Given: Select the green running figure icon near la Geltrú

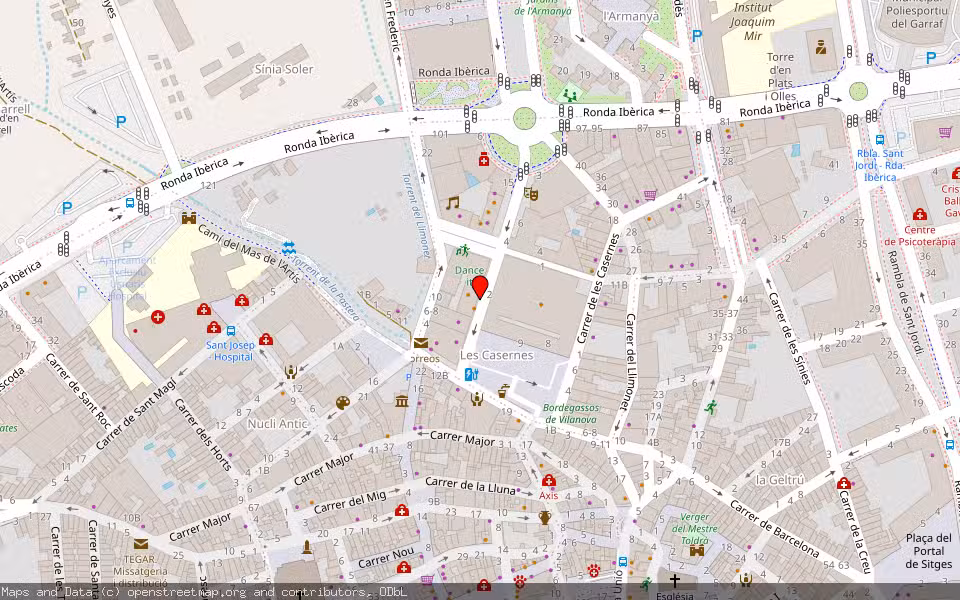Looking at the screenshot, I should pos(711,407).
